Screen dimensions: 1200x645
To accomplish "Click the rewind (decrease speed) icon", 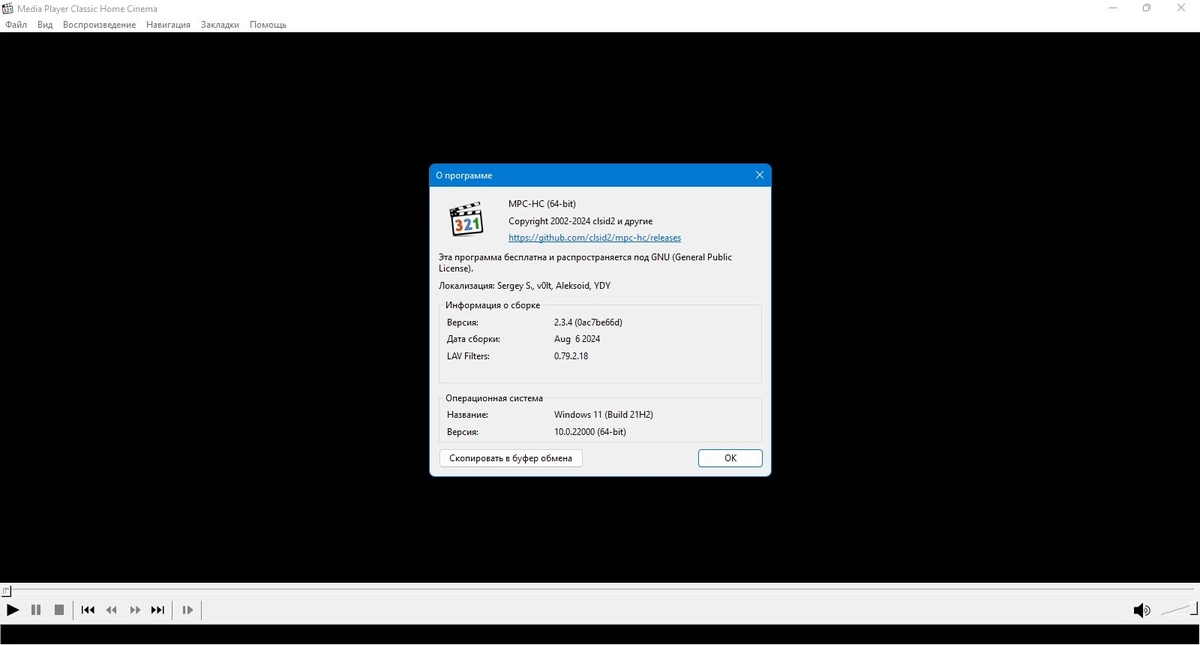I will coord(112,610).
